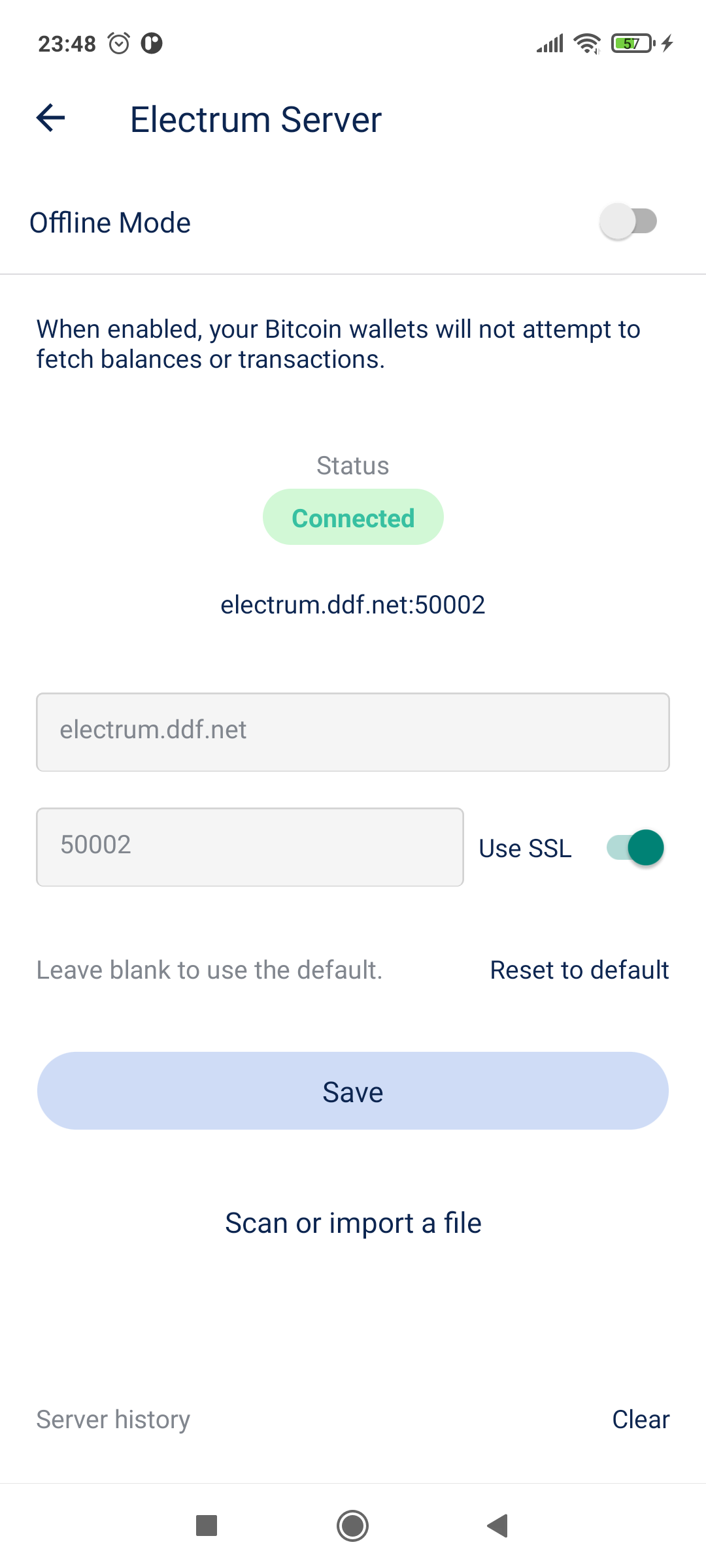Tap the battery indicator icon

(x=632, y=44)
